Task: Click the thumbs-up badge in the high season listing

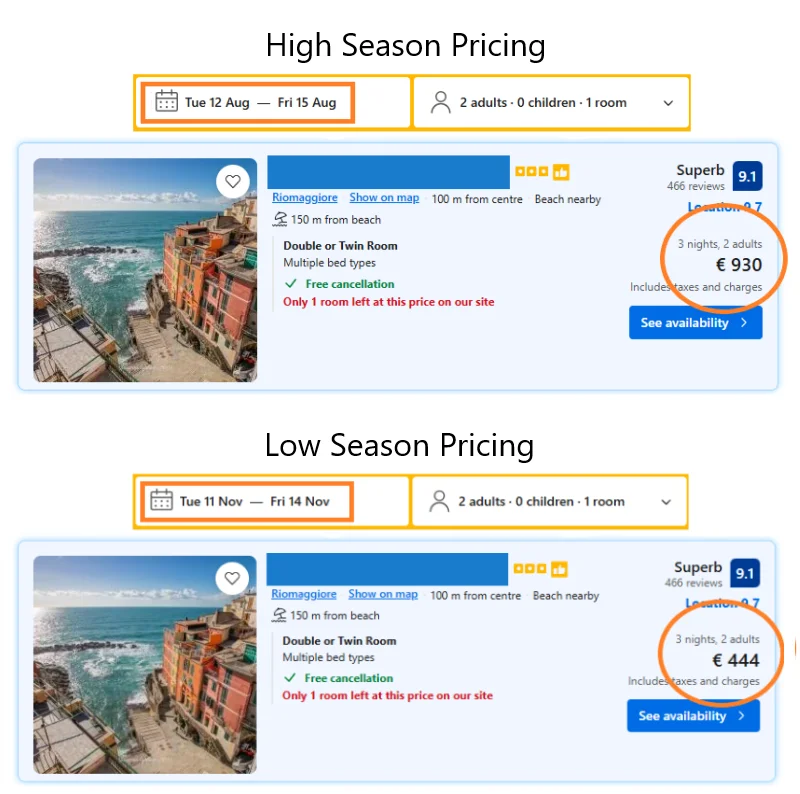Action: (560, 172)
